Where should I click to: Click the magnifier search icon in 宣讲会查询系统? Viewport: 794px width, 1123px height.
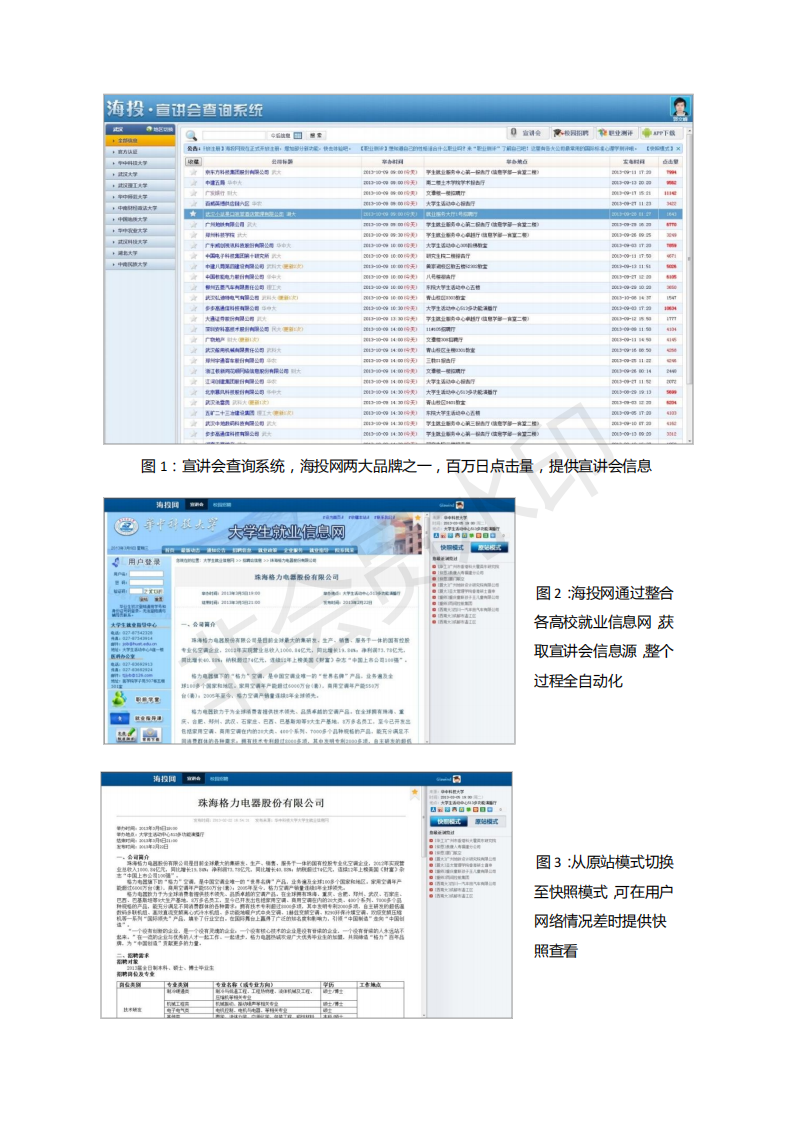[x=191, y=135]
